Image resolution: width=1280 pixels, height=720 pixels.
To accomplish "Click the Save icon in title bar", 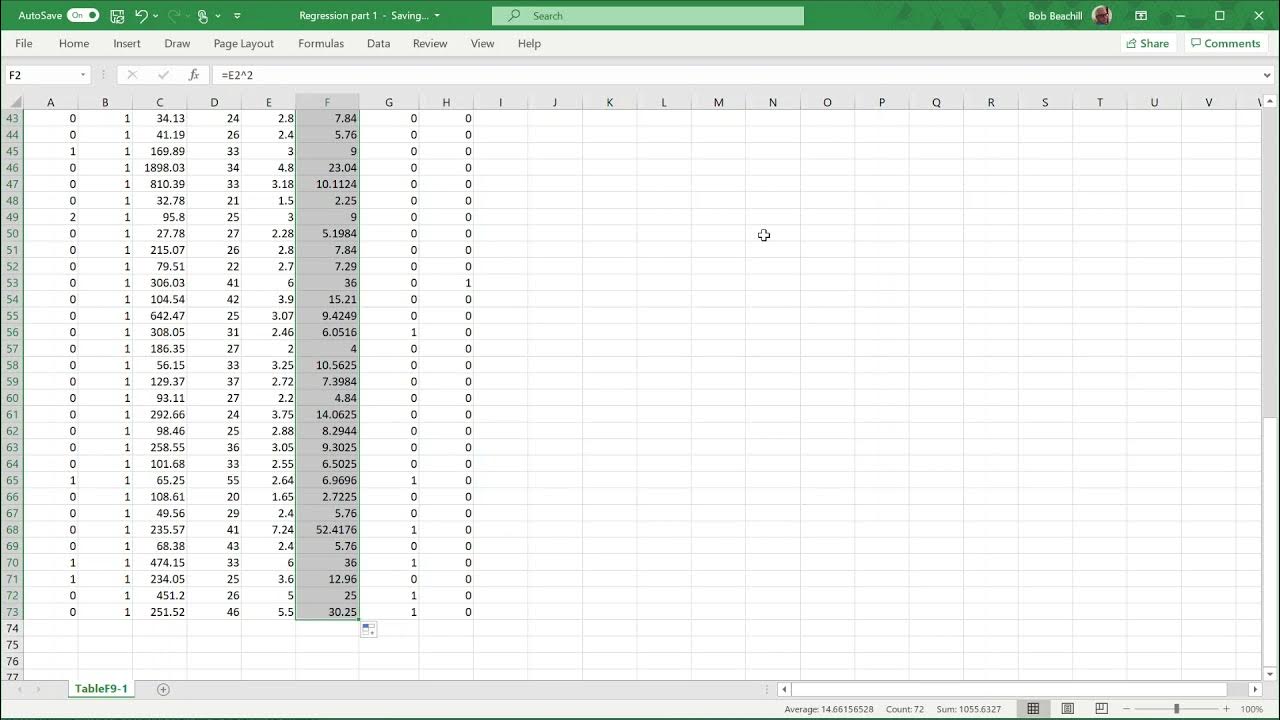I will pos(117,16).
